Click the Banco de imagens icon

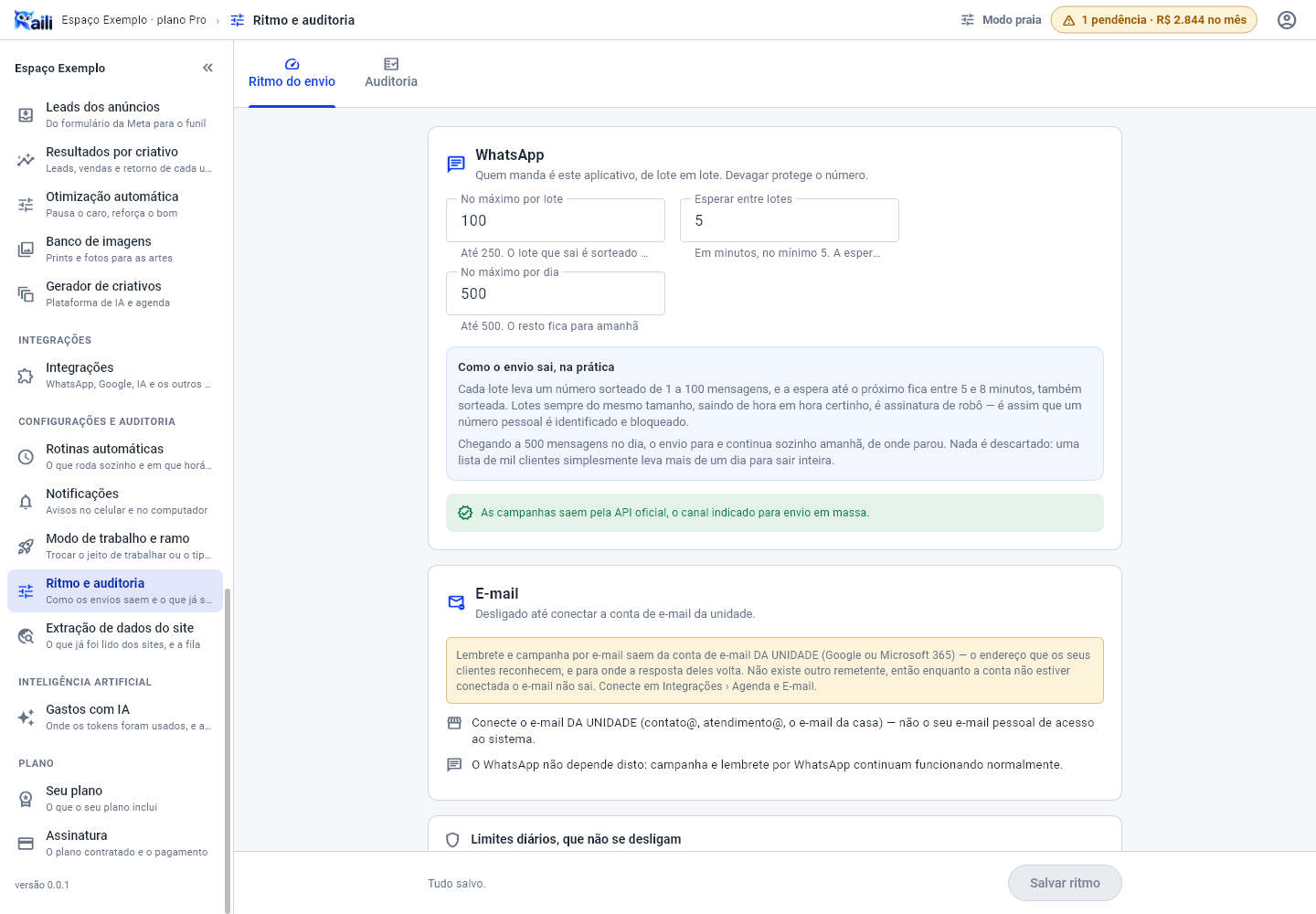[26, 249]
